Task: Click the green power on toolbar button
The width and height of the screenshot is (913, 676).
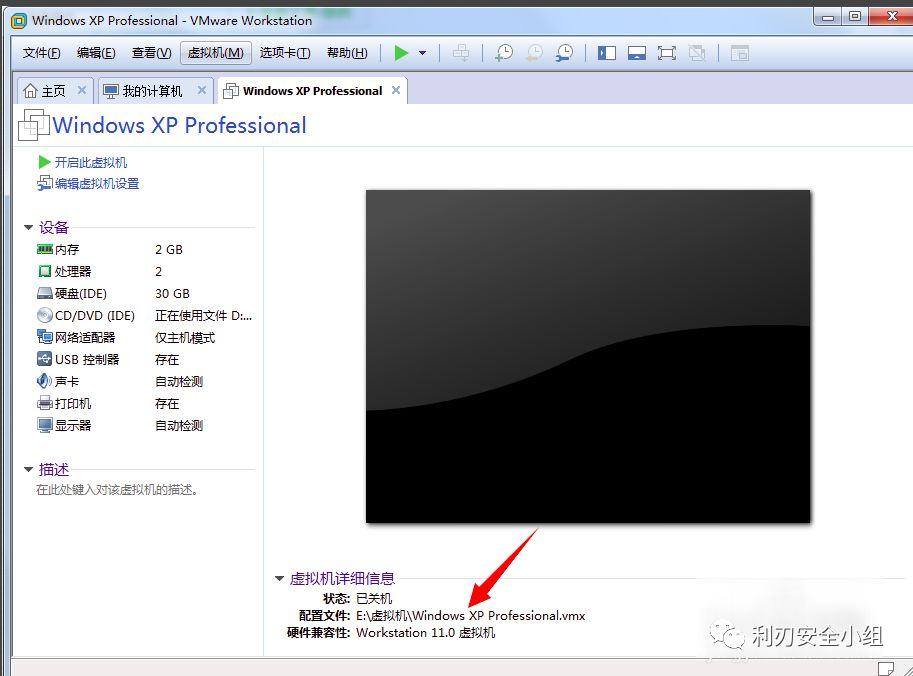Action: point(401,53)
